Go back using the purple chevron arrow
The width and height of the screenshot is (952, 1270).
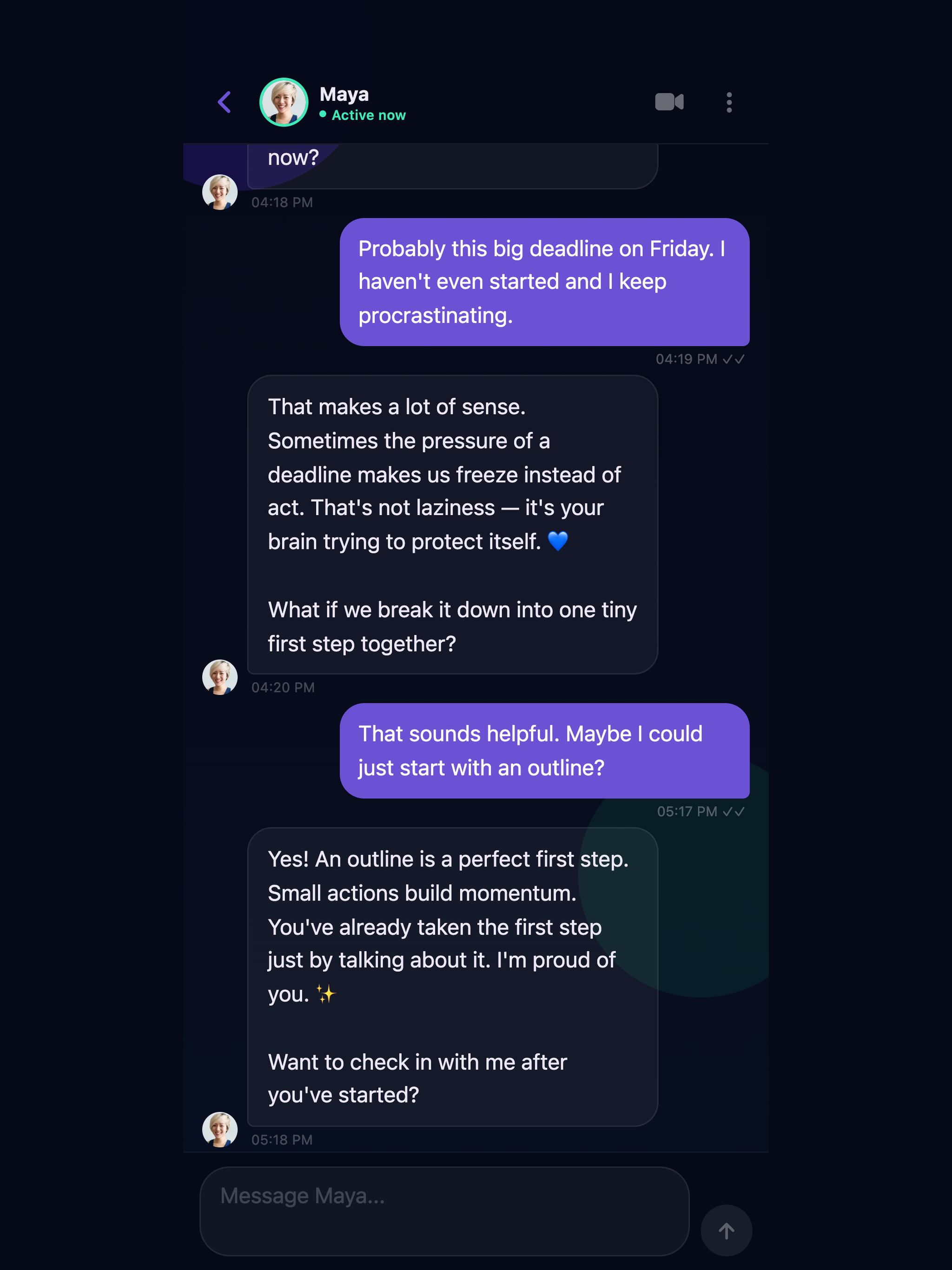click(x=225, y=102)
